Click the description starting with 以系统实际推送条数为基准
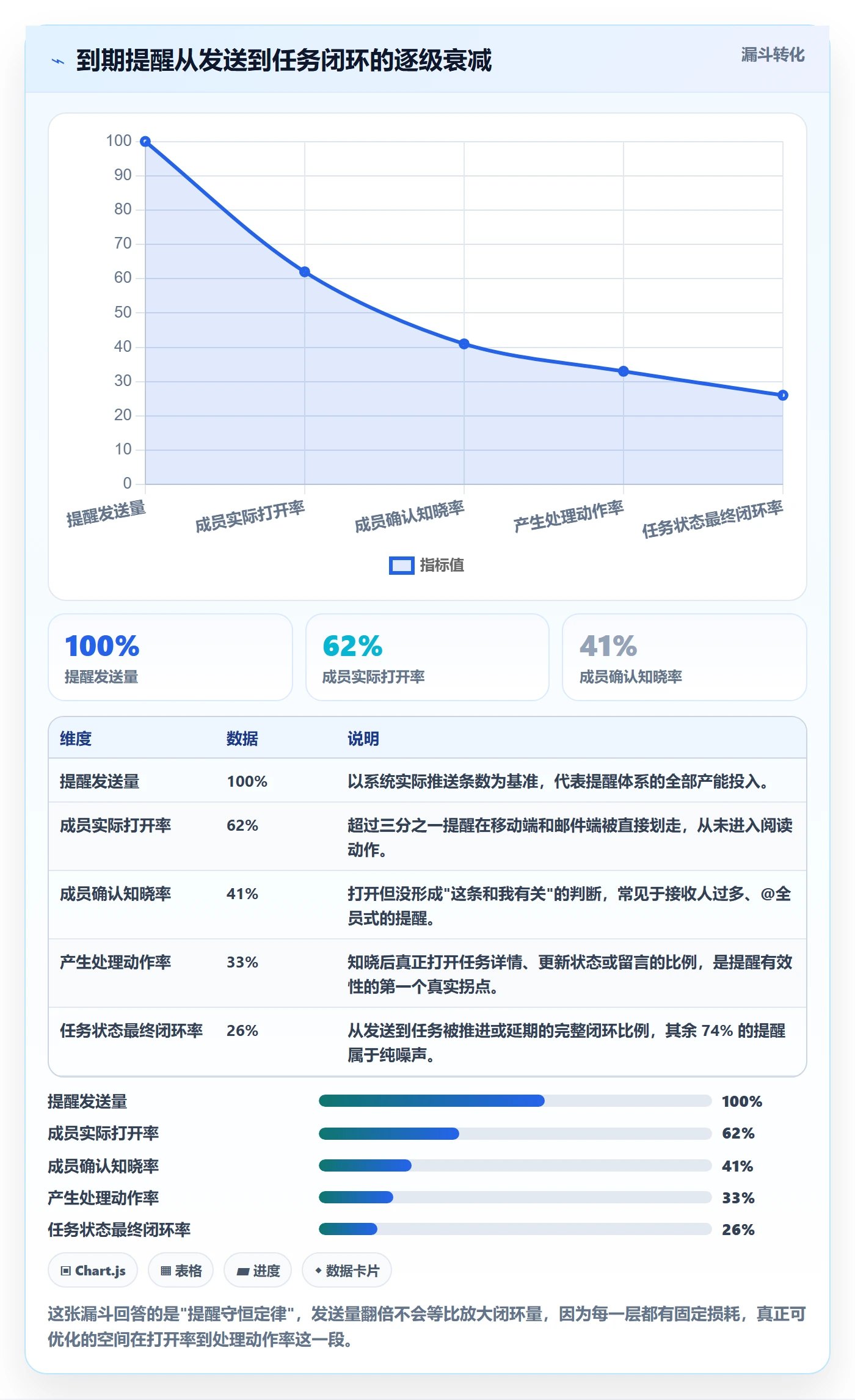The height and width of the screenshot is (1400, 855). (x=558, y=781)
